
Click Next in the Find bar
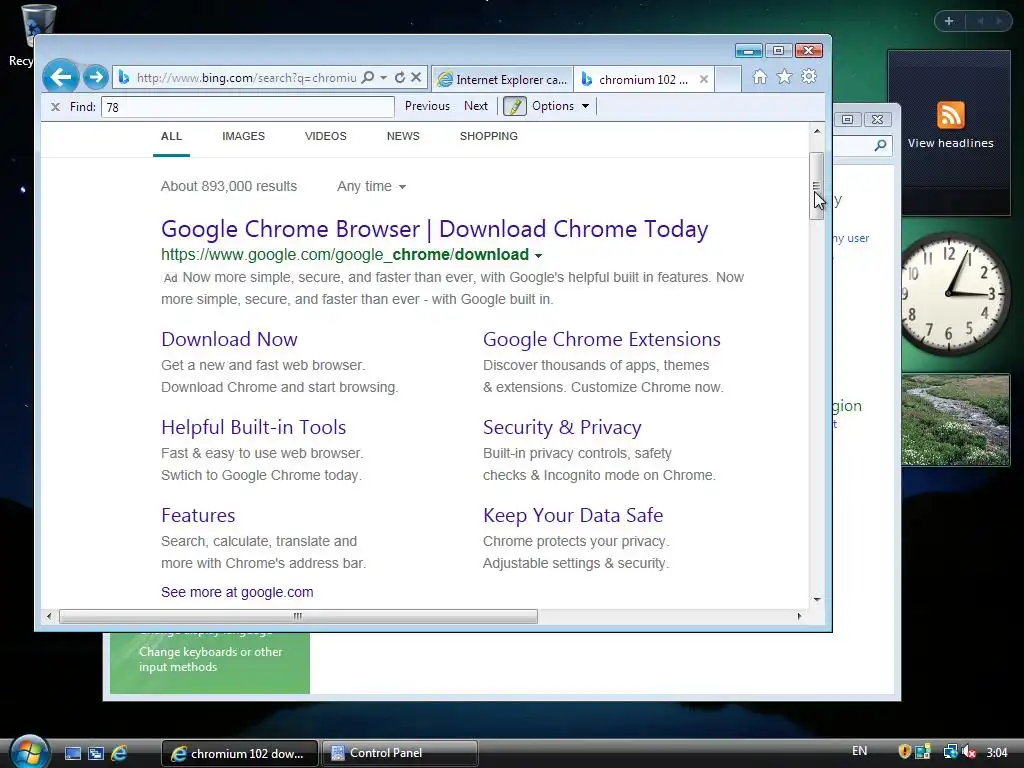[x=476, y=106]
